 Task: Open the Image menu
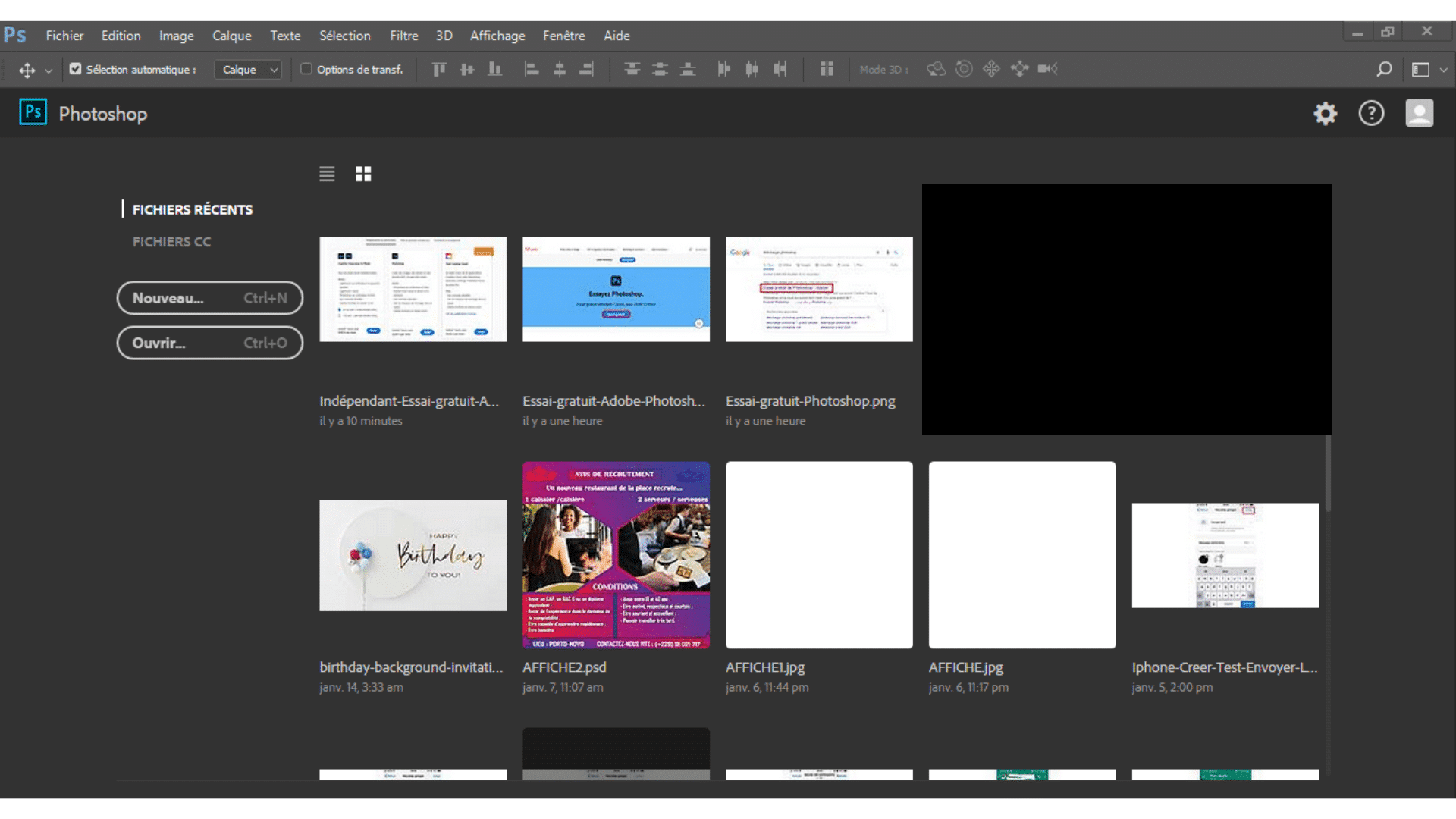(176, 36)
